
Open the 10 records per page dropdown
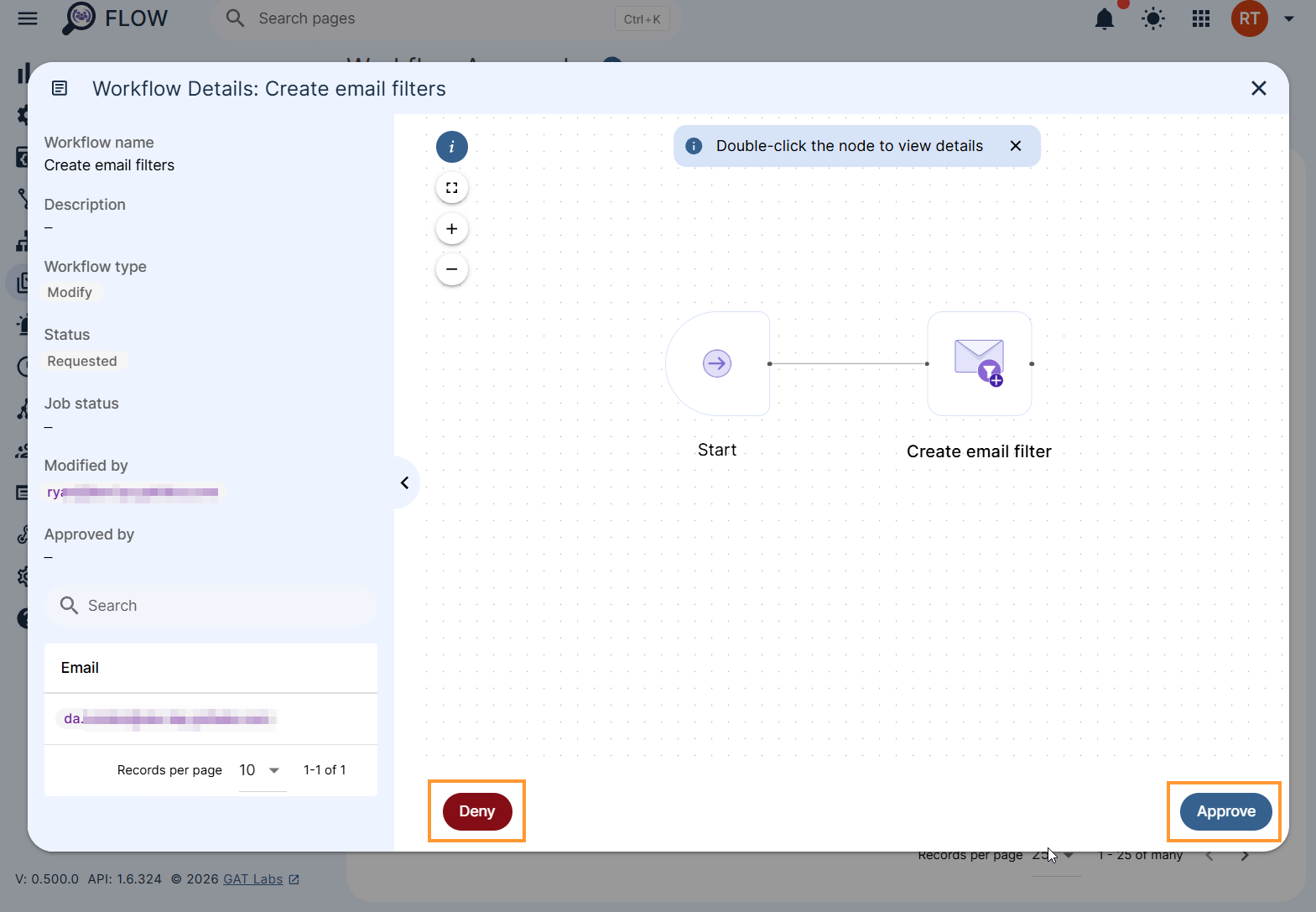262,770
